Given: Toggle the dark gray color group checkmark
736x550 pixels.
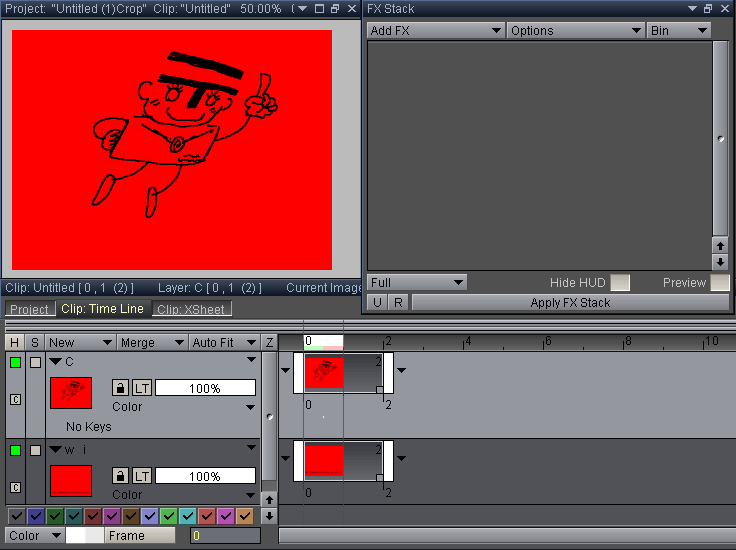Looking at the screenshot, I should [16, 516].
